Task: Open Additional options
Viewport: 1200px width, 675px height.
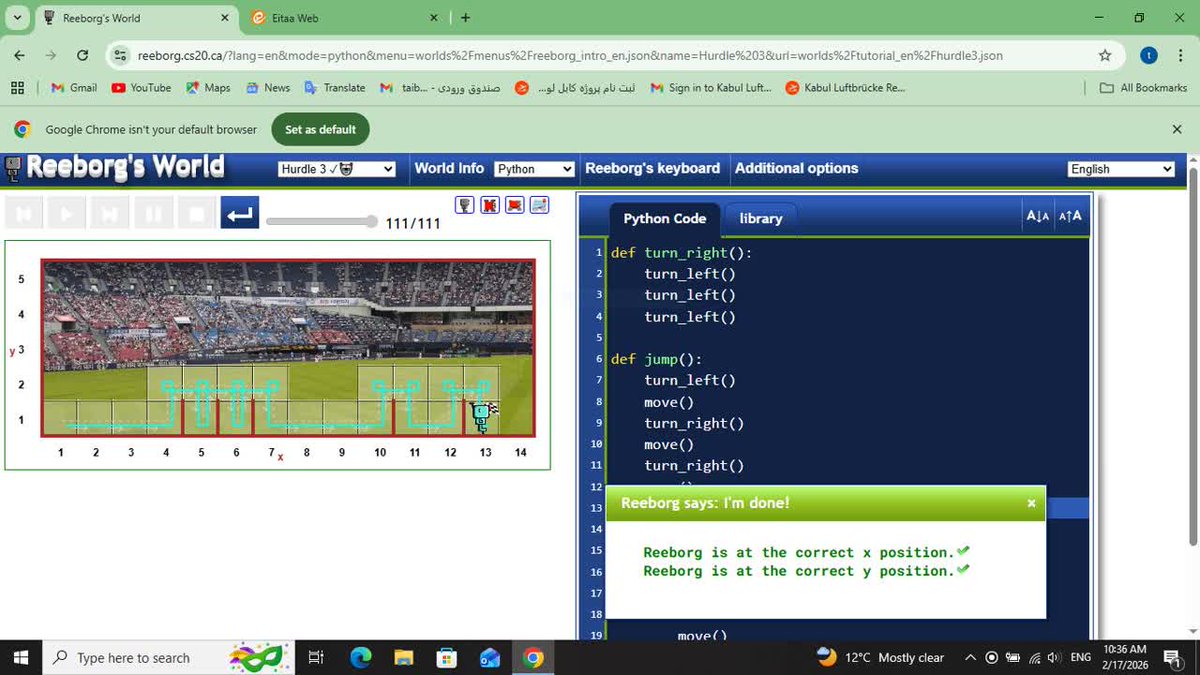Action: tap(797, 168)
